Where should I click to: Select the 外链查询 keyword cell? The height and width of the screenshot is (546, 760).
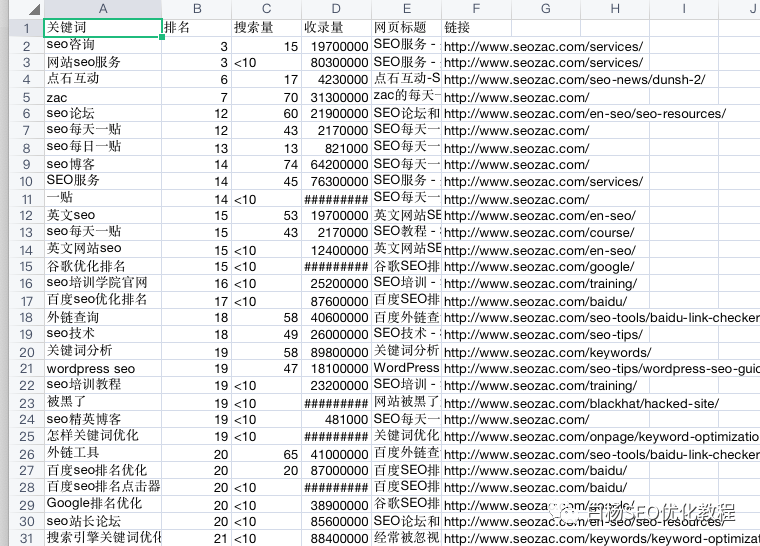[x=103, y=318]
